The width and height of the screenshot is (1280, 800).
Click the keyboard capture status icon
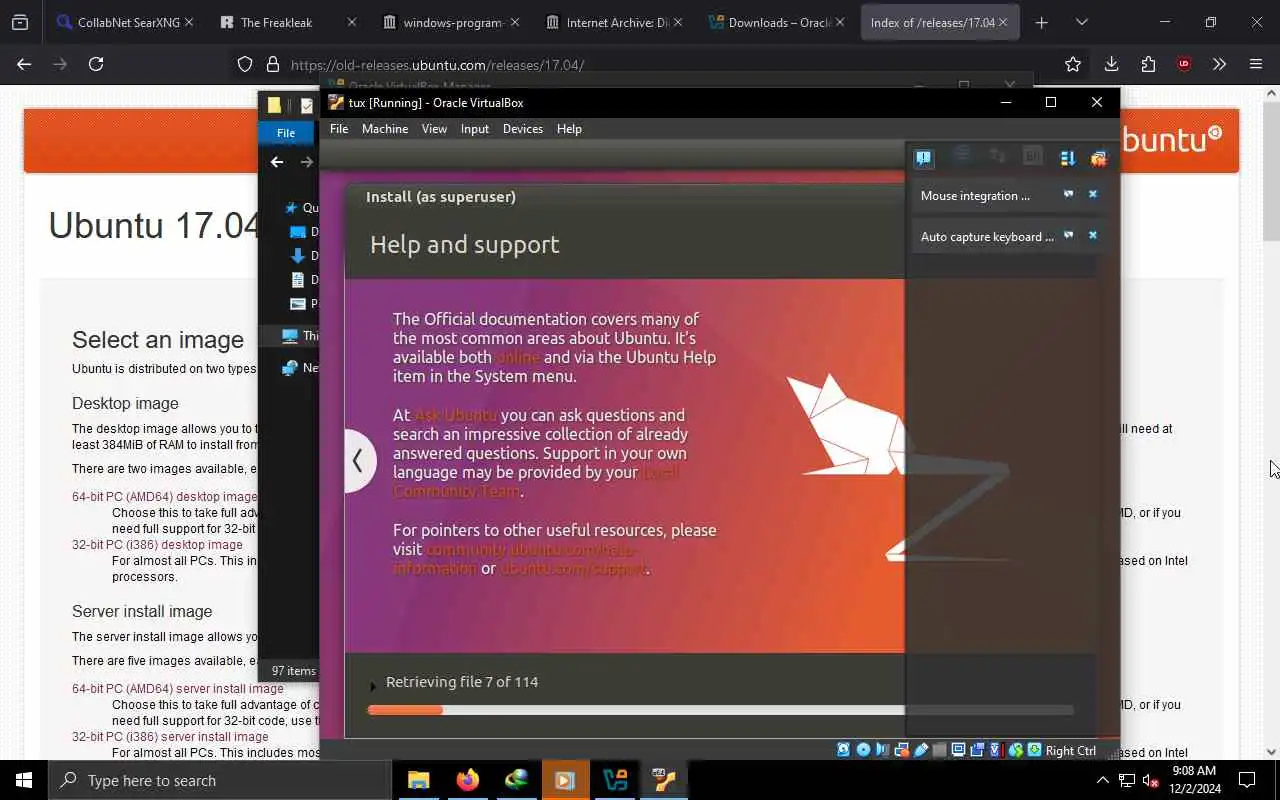[1035, 750]
